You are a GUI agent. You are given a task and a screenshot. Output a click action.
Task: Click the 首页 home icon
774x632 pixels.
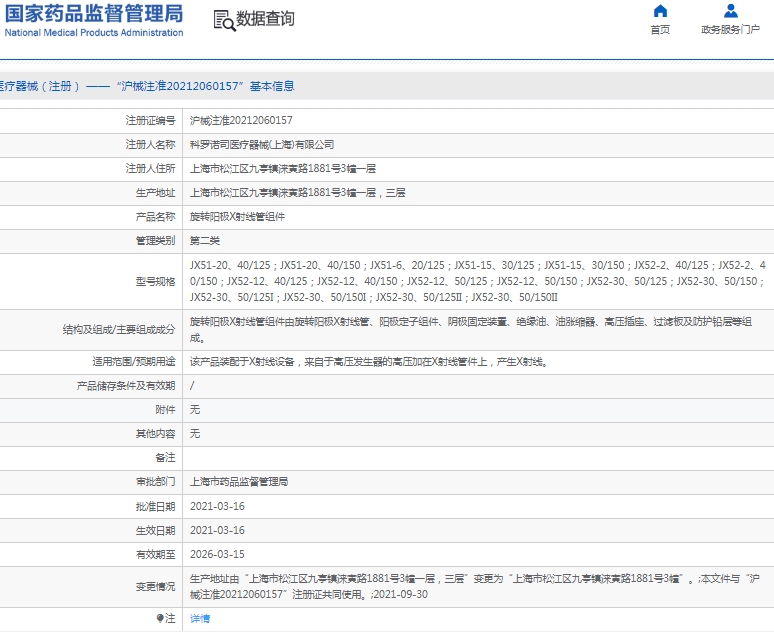tap(660, 10)
